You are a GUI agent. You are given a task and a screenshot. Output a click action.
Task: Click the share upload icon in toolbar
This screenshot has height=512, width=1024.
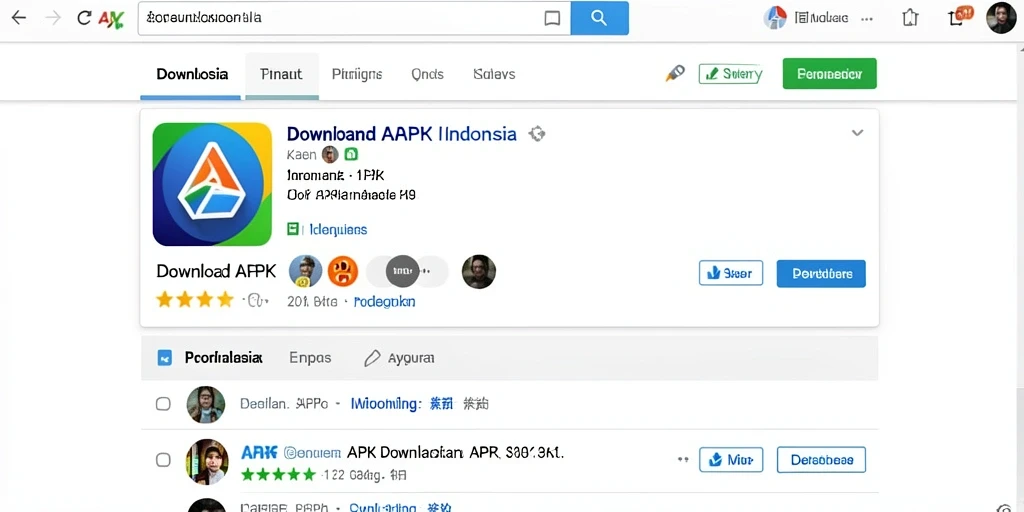(x=910, y=18)
